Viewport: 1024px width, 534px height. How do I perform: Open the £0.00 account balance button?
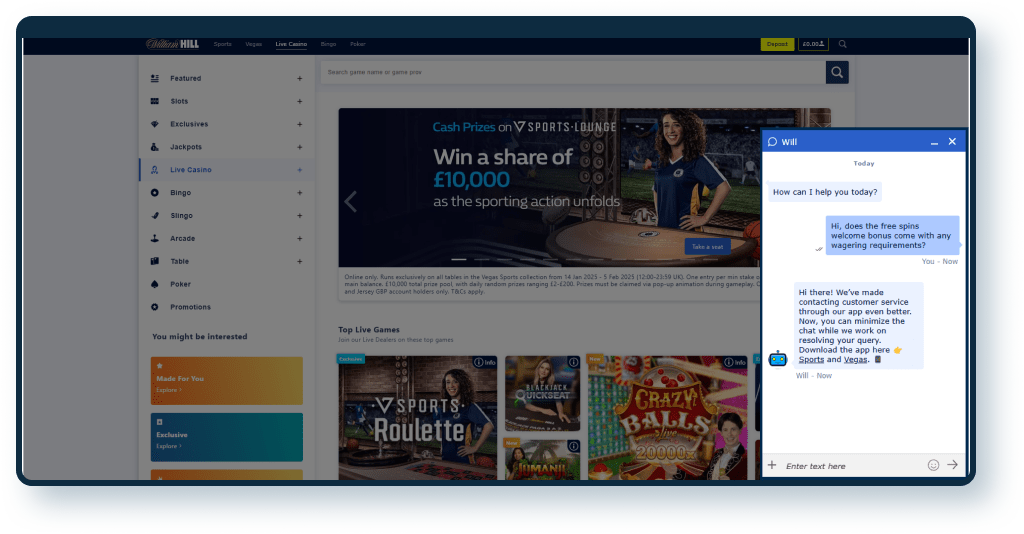click(x=813, y=44)
